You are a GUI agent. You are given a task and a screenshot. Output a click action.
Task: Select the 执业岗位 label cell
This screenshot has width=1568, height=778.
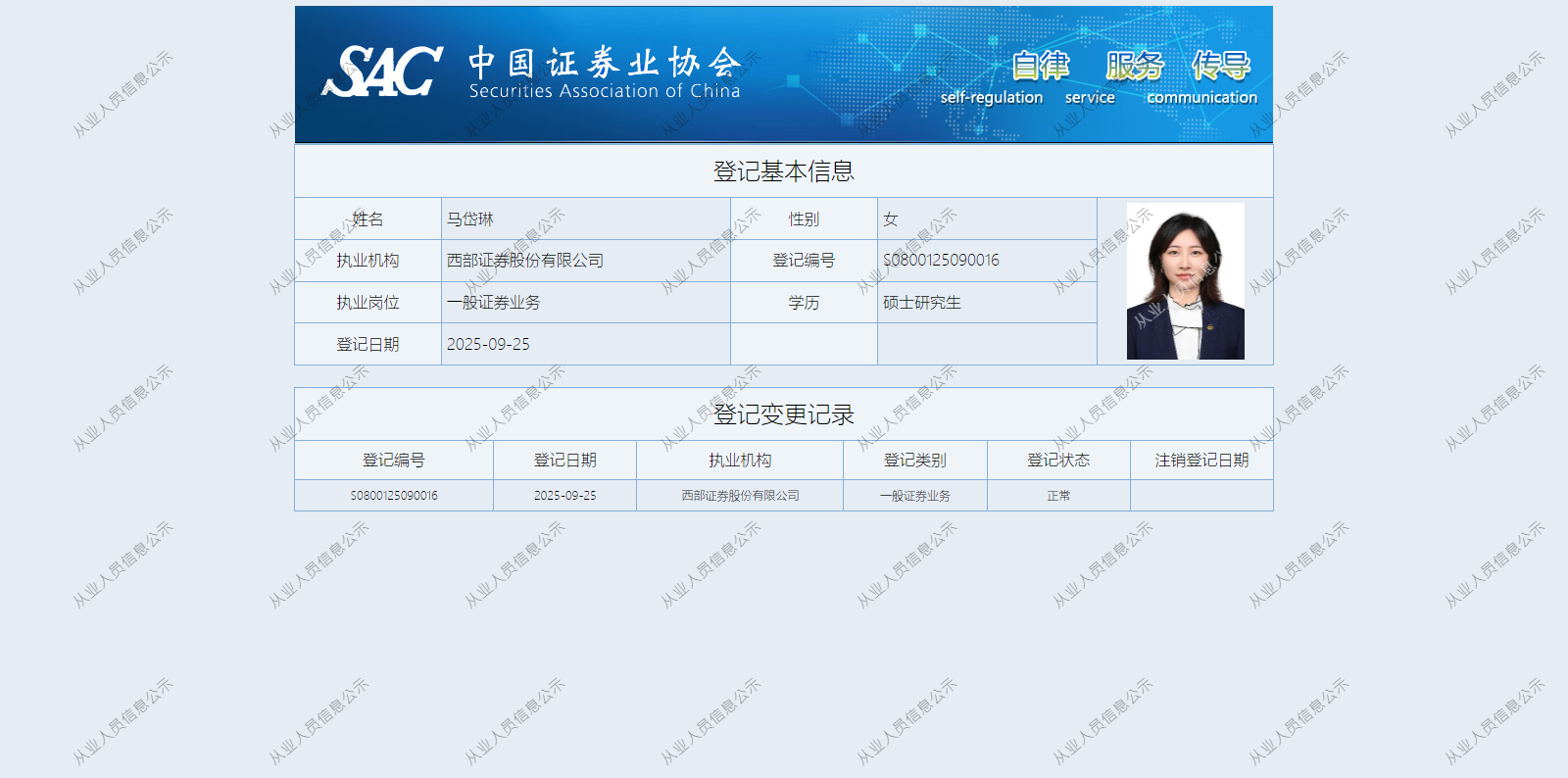[367, 303]
